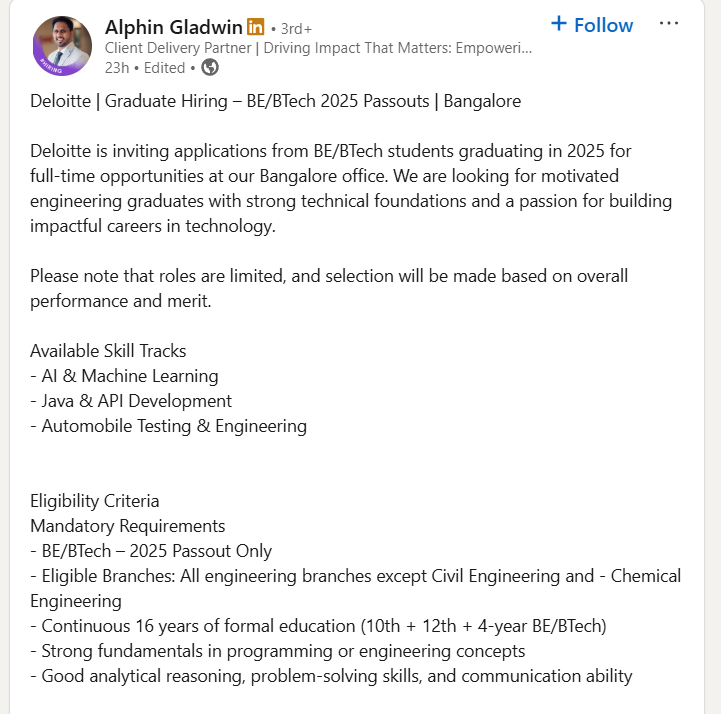
Task: Click the Available Skill Tracks heading
Action: 108,351
